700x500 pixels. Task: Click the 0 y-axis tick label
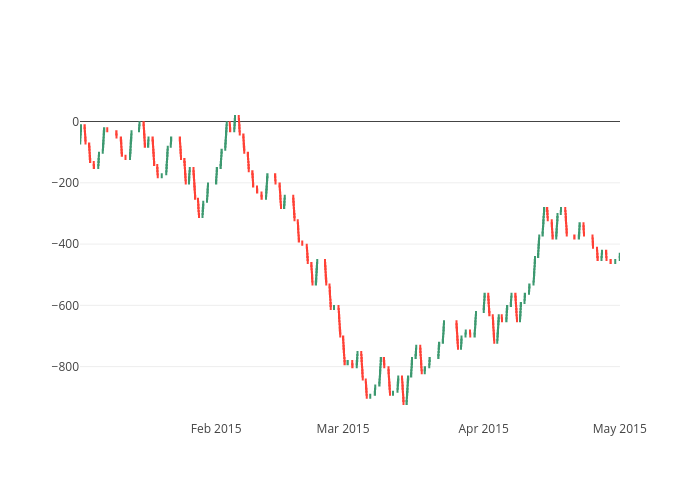75,122
